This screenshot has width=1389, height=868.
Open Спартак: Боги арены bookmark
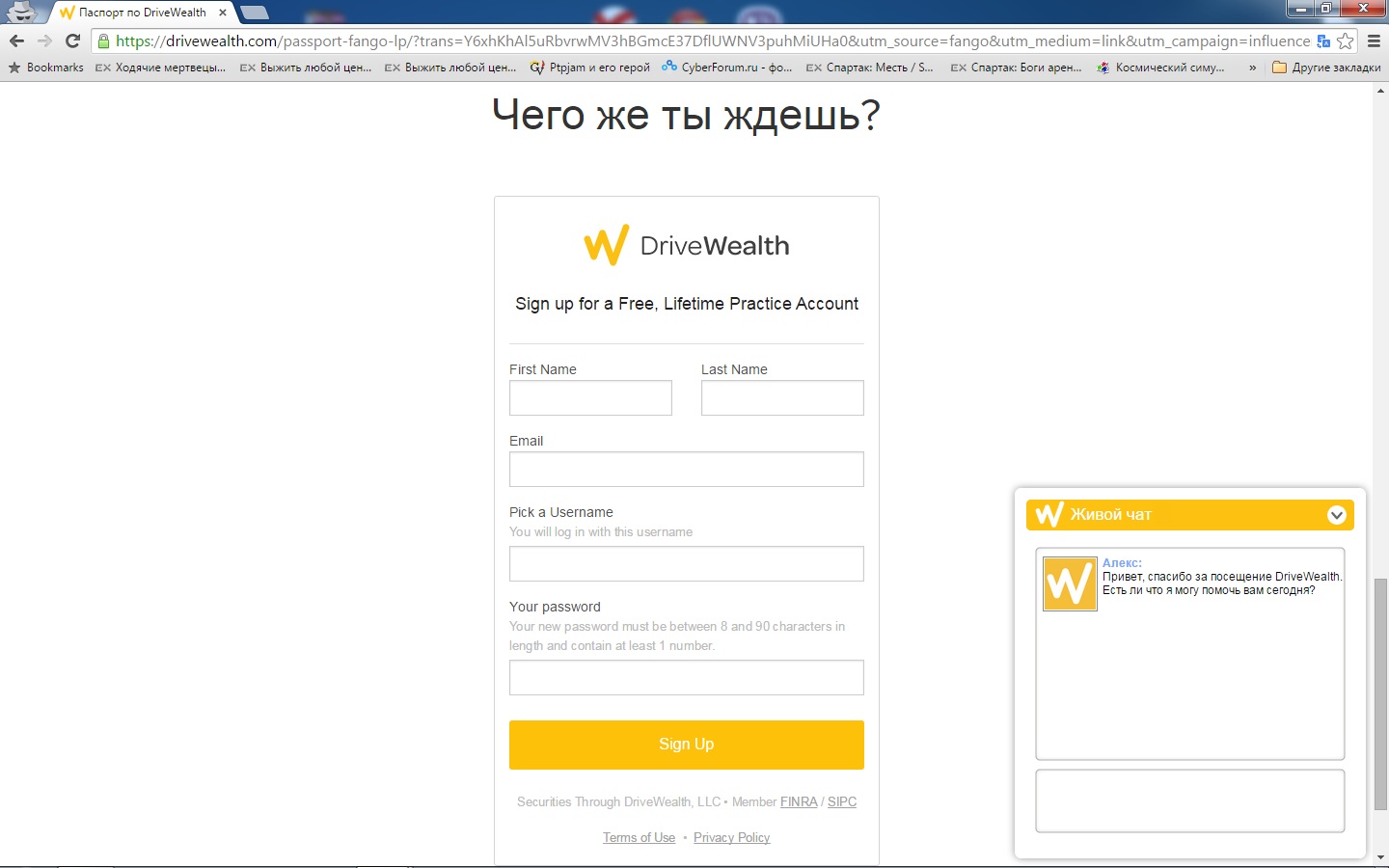tap(1017, 68)
